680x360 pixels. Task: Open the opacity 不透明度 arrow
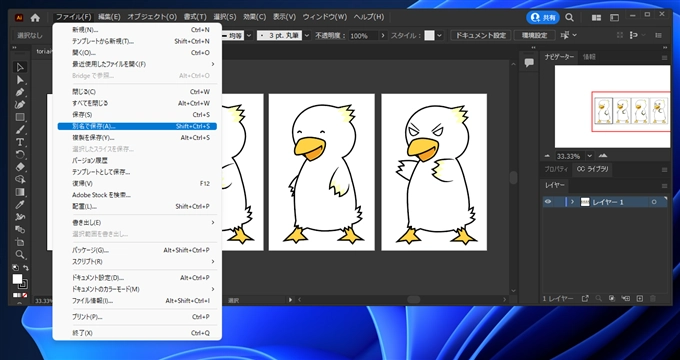click(382, 36)
